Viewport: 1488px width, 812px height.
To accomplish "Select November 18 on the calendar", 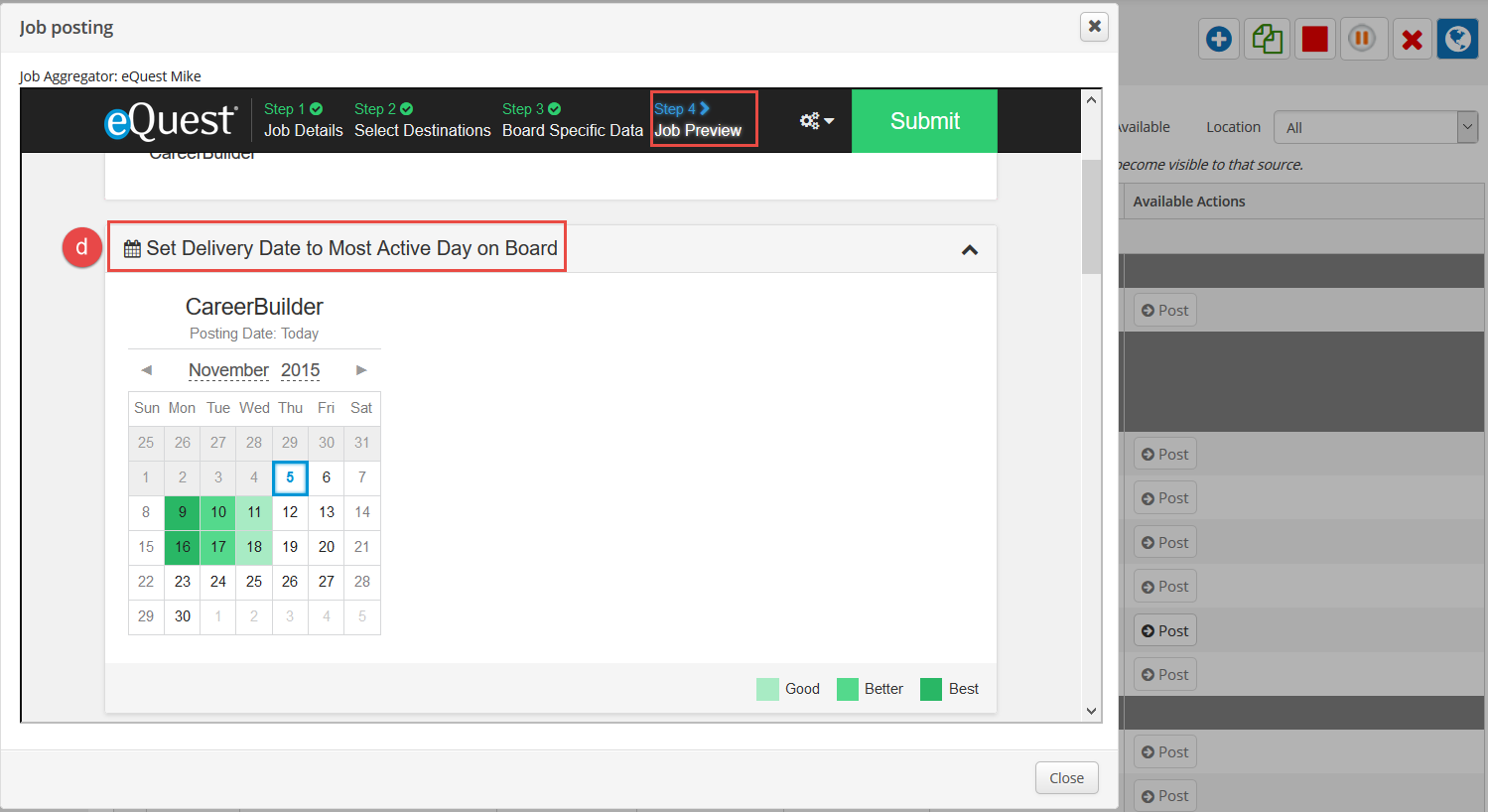I will (254, 547).
